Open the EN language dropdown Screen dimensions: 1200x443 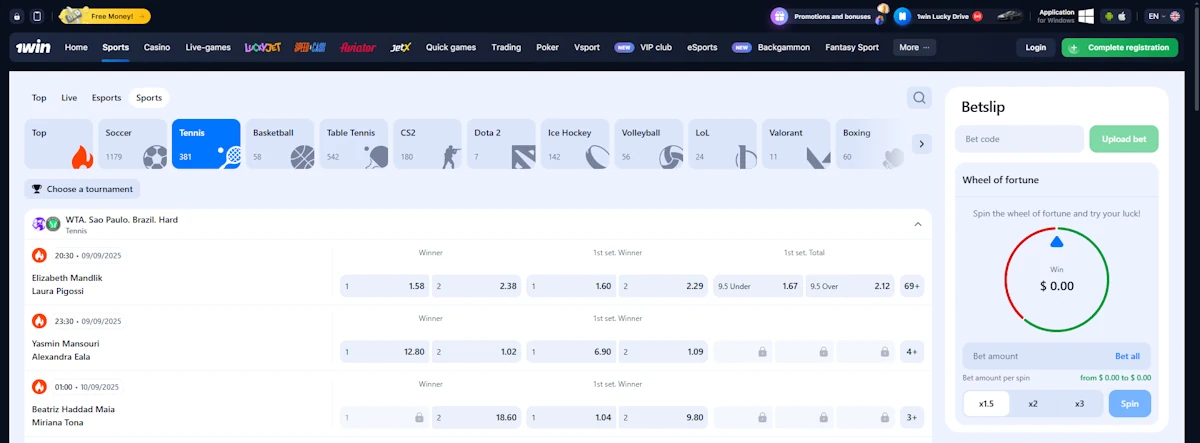[x=1163, y=16]
